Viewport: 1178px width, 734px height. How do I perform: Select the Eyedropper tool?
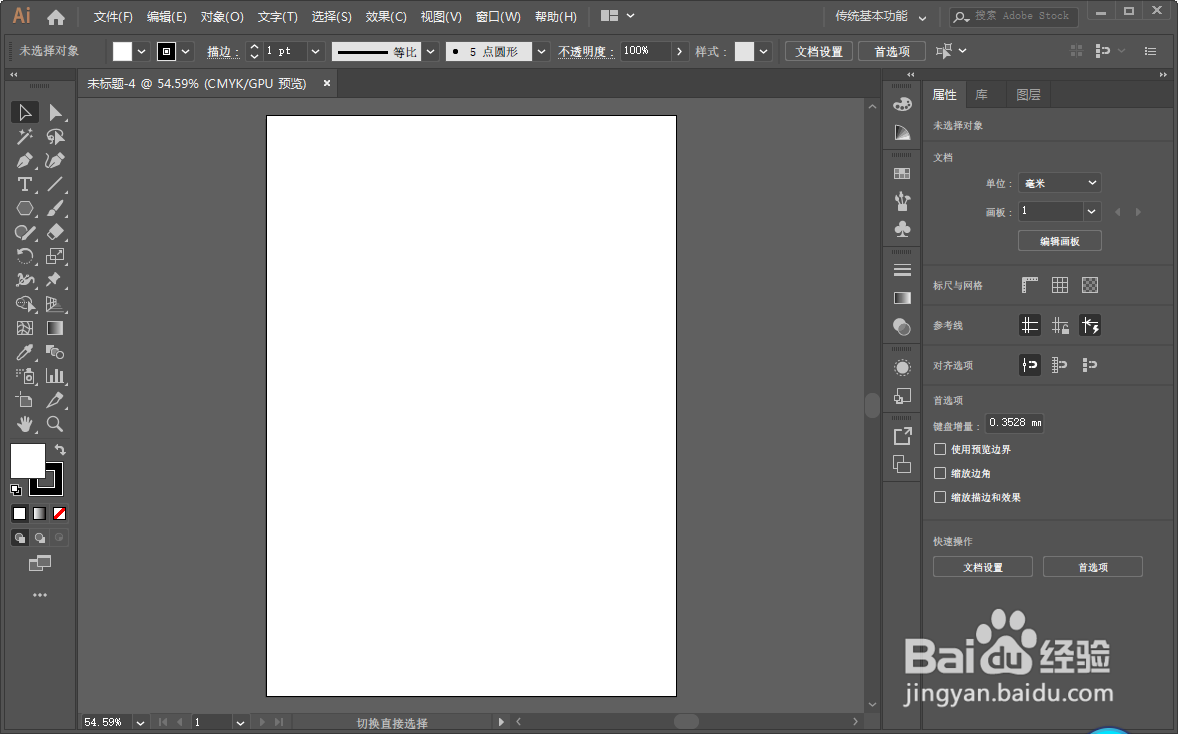(x=24, y=352)
